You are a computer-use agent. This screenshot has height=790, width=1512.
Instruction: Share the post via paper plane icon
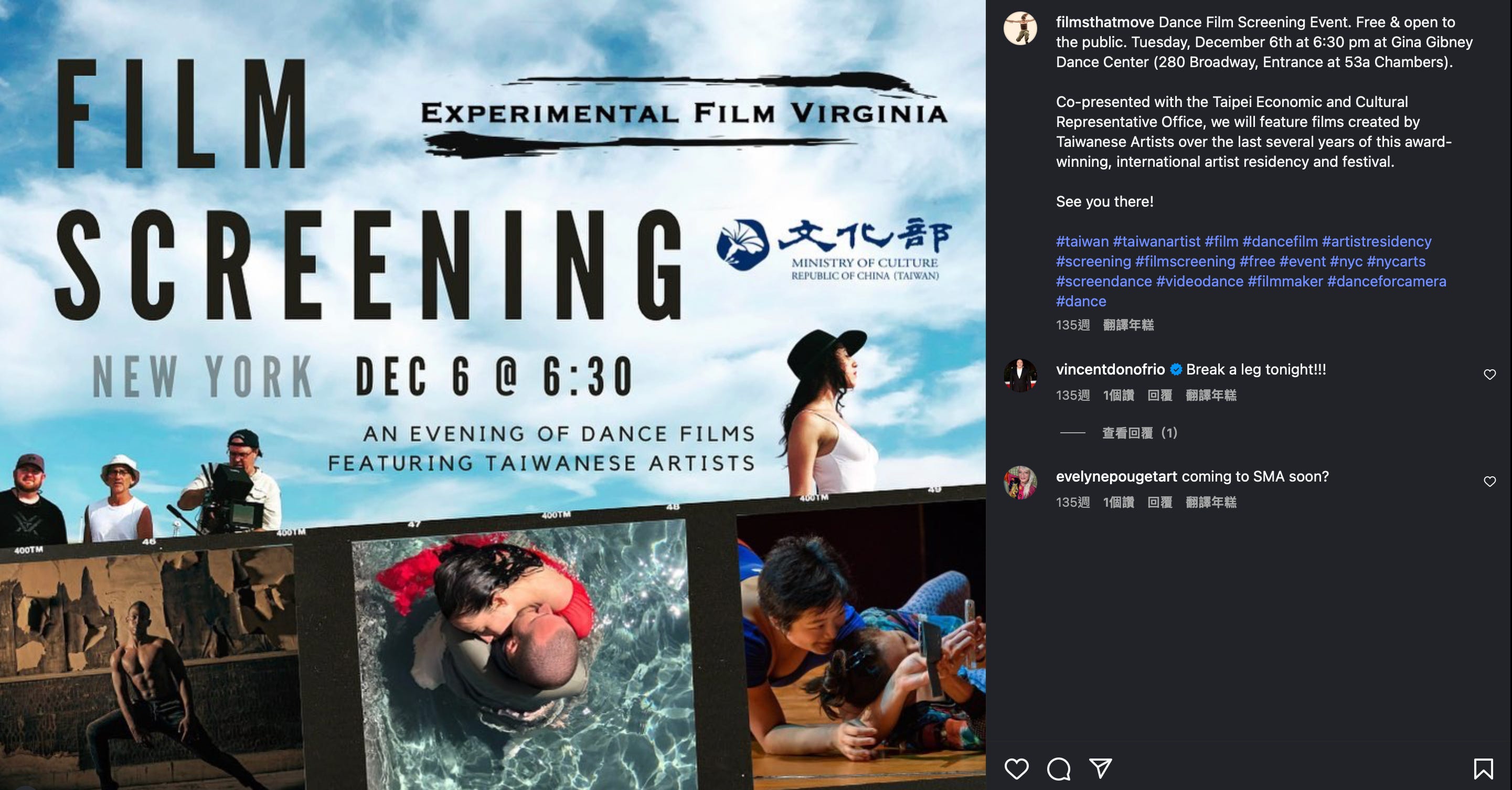(x=1101, y=768)
